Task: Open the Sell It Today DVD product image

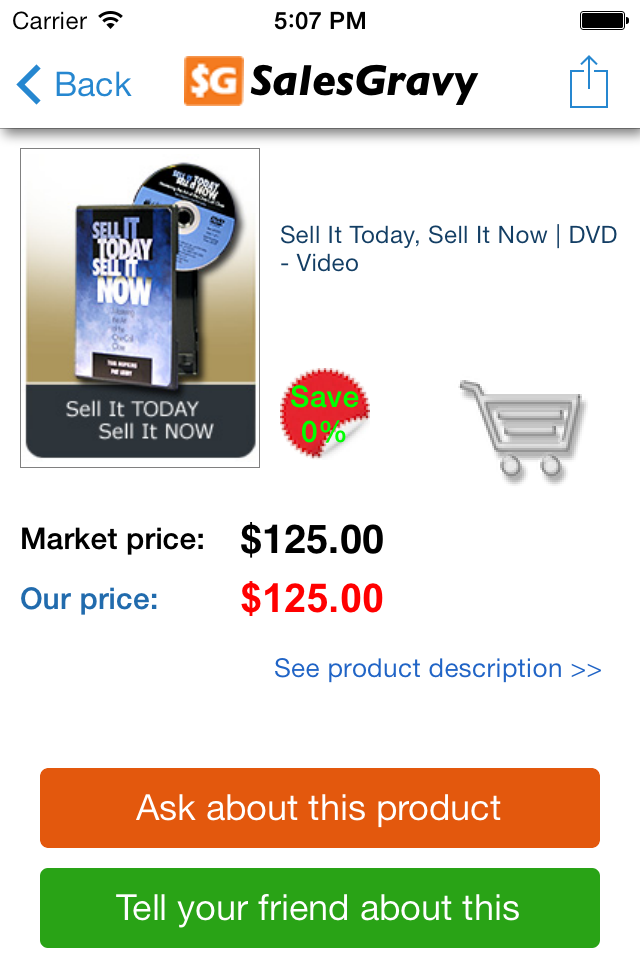Action: [140, 308]
